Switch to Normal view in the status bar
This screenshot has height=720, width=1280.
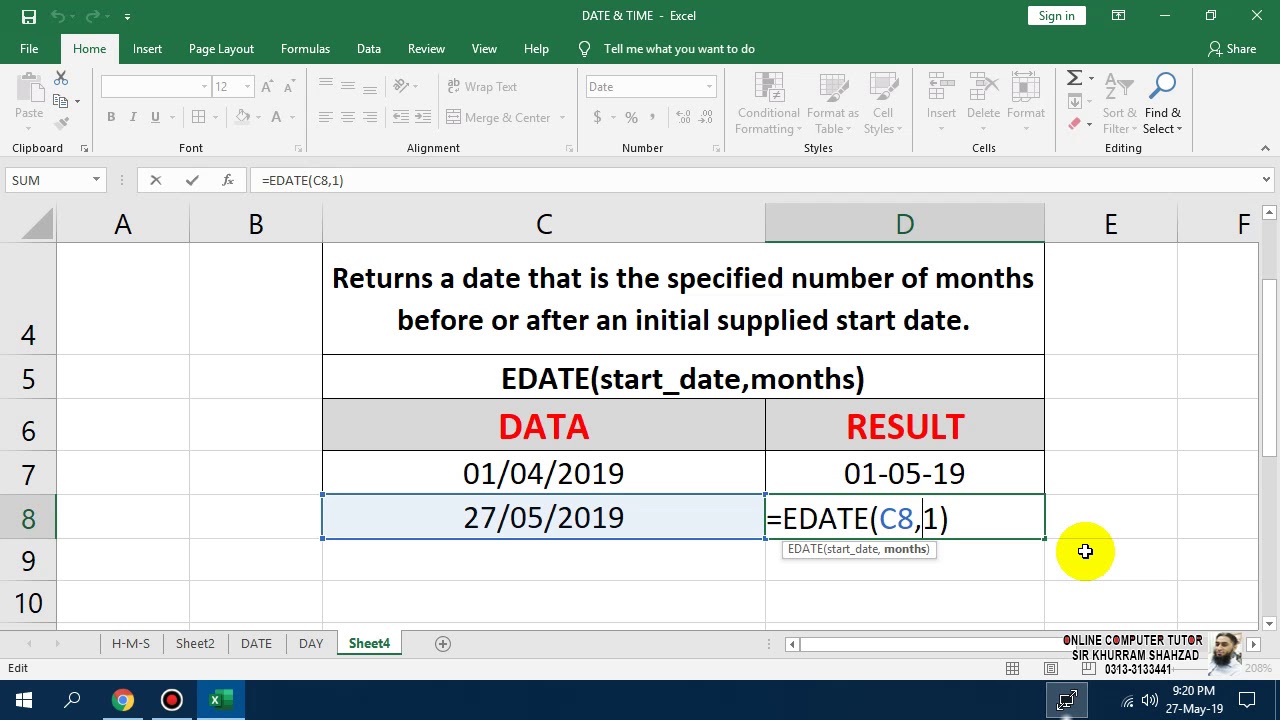click(x=1013, y=668)
